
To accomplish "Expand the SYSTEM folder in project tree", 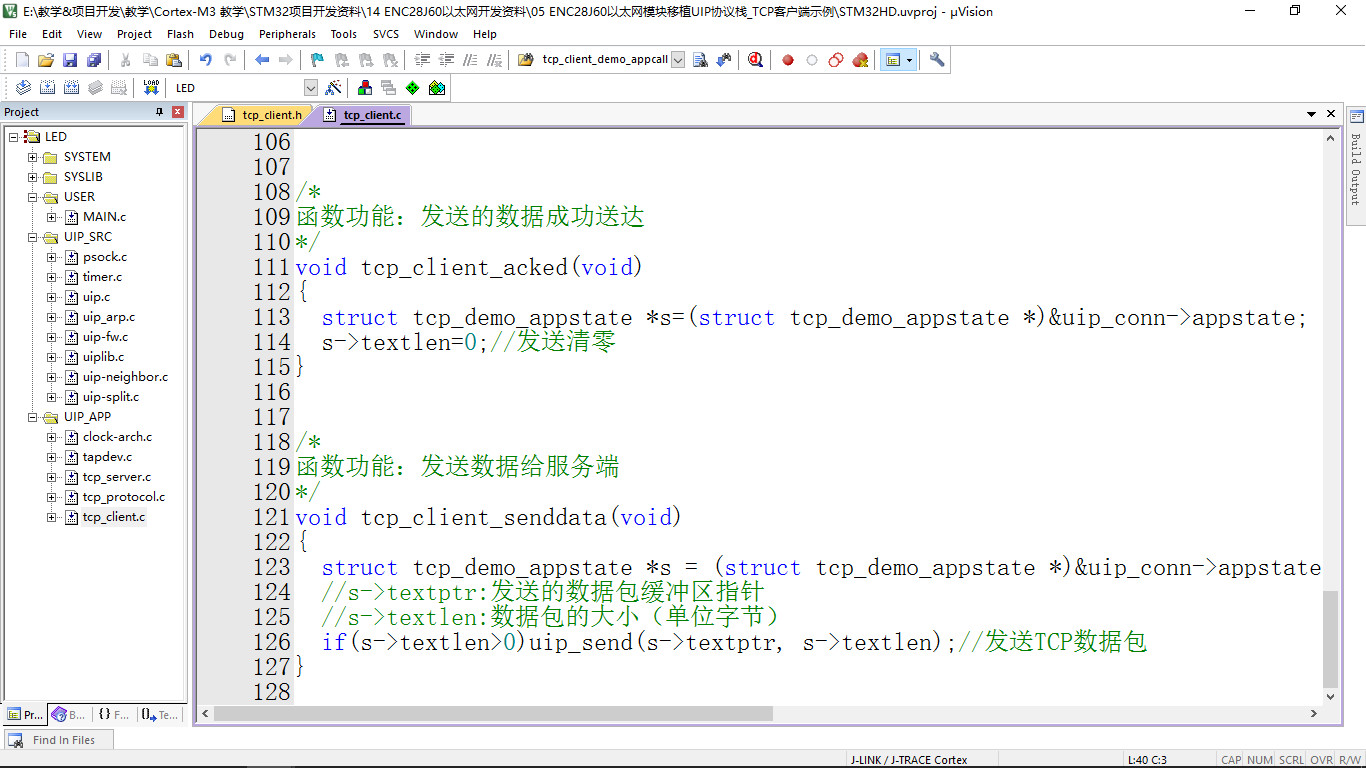I will [x=33, y=157].
